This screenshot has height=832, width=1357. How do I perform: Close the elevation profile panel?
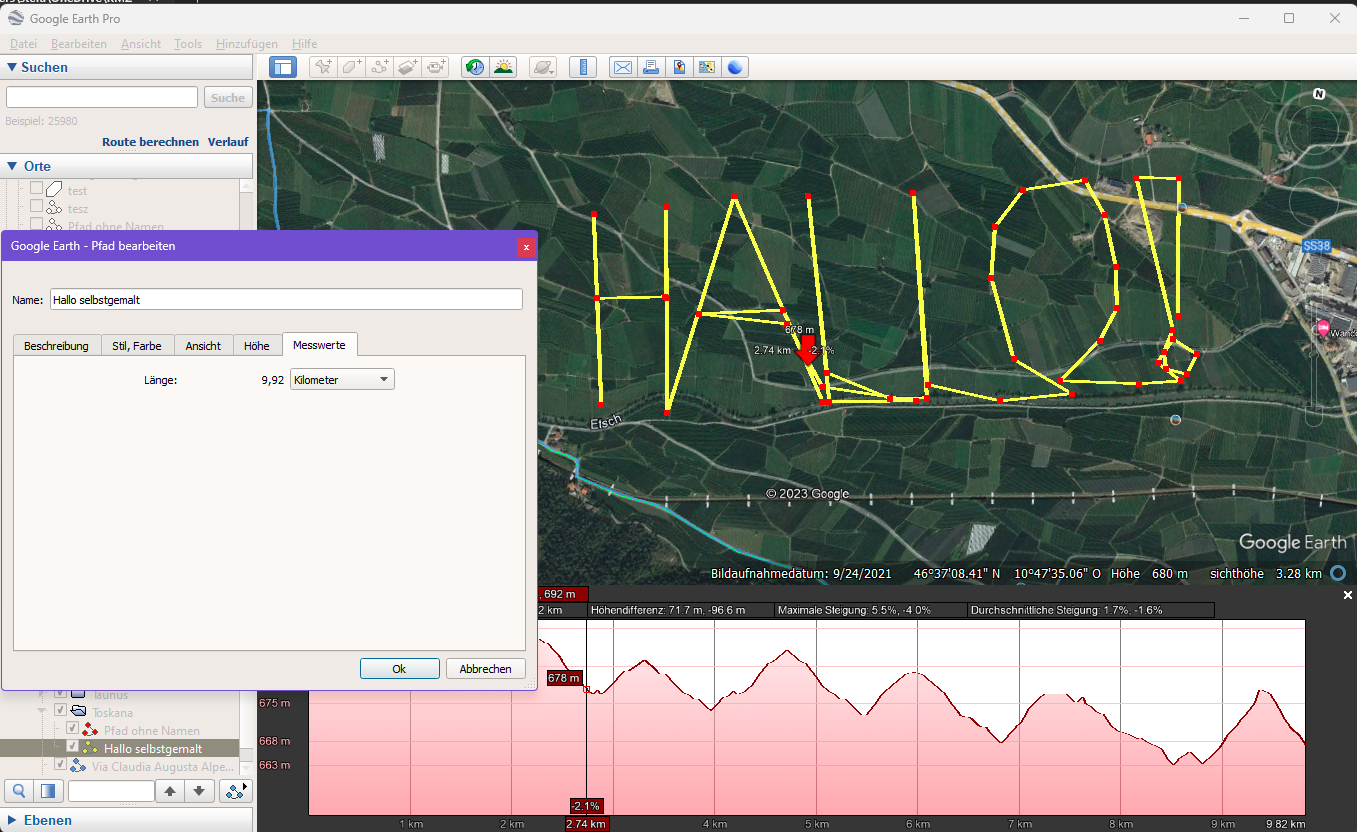[1348, 595]
